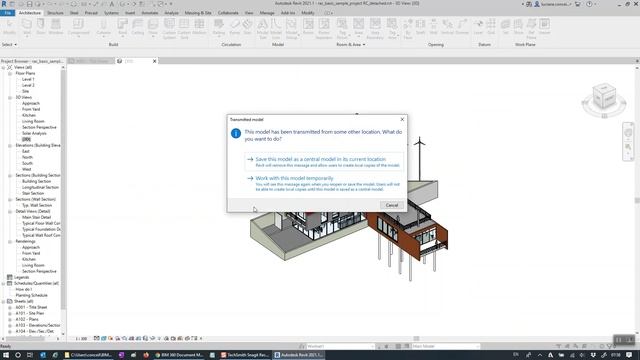Select the Ref Plane tool

531,29
